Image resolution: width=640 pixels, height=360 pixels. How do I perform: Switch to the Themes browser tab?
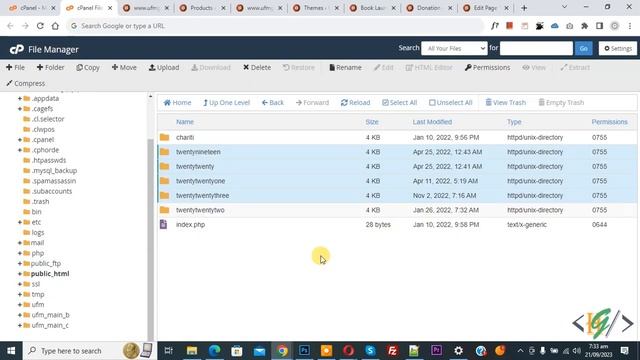[315, 8]
